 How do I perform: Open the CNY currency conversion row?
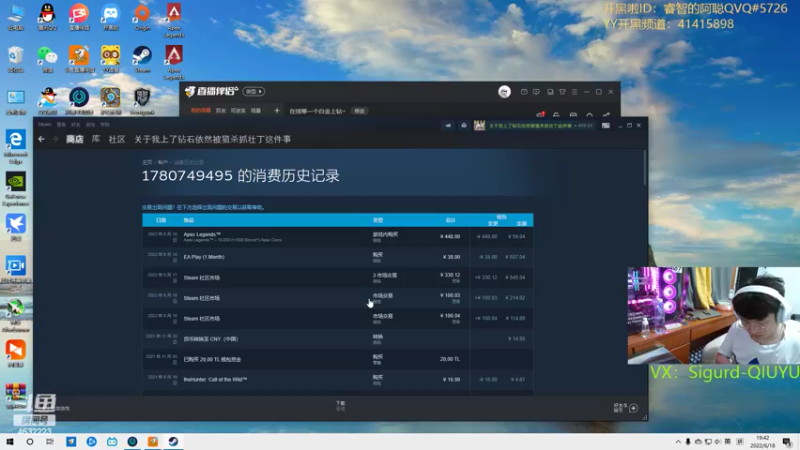click(338, 339)
